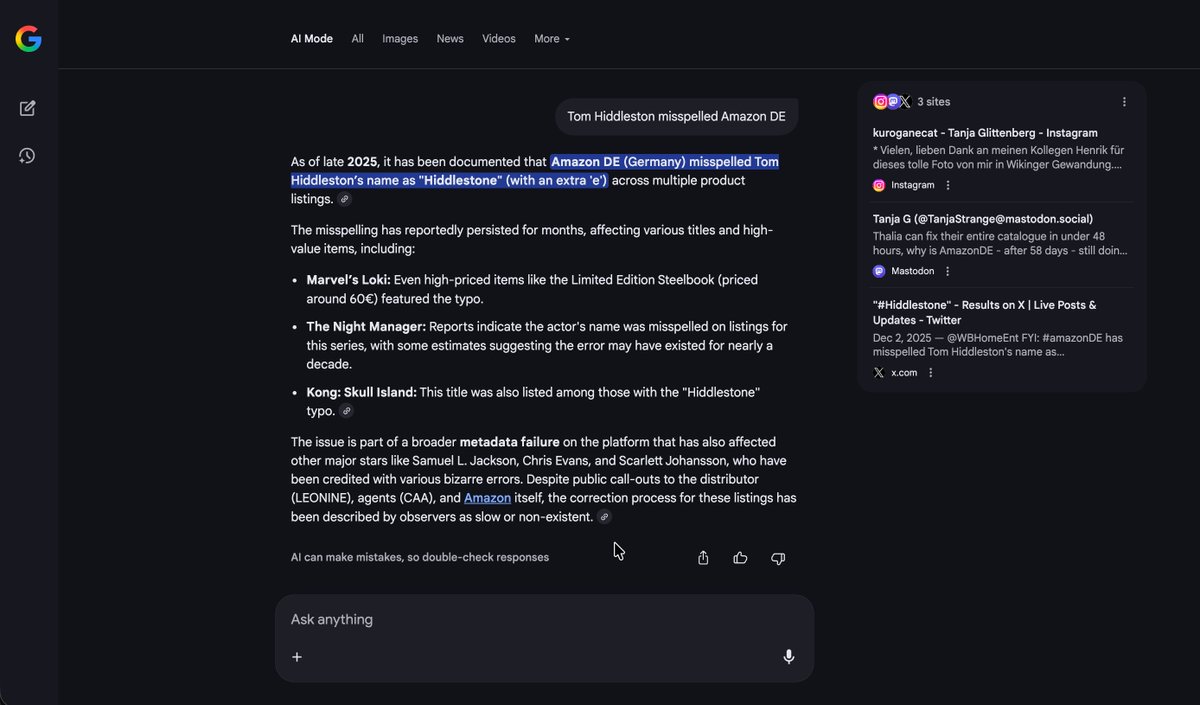Click the 'Kong: Skull Island:' bullet heading
The width and height of the screenshot is (1200, 705).
[362, 392]
